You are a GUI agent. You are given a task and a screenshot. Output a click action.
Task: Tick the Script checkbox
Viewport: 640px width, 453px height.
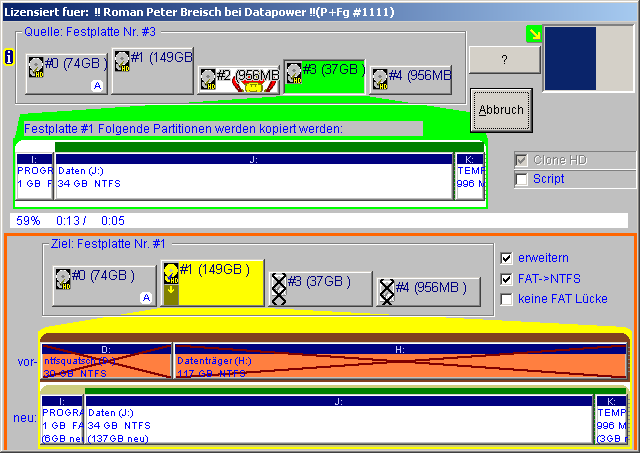click(521, 179)
